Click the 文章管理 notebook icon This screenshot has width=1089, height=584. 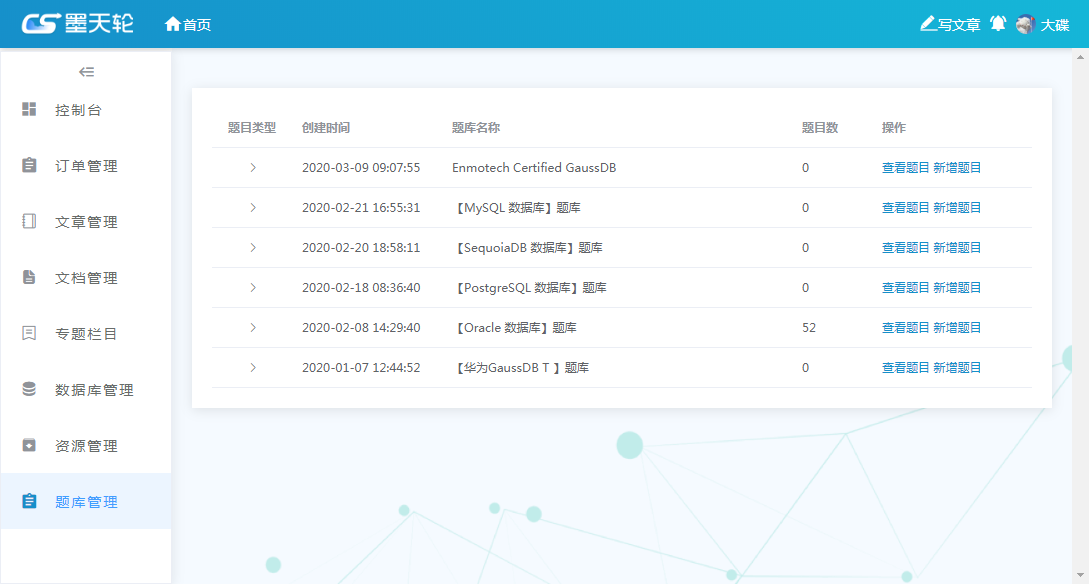29,221
